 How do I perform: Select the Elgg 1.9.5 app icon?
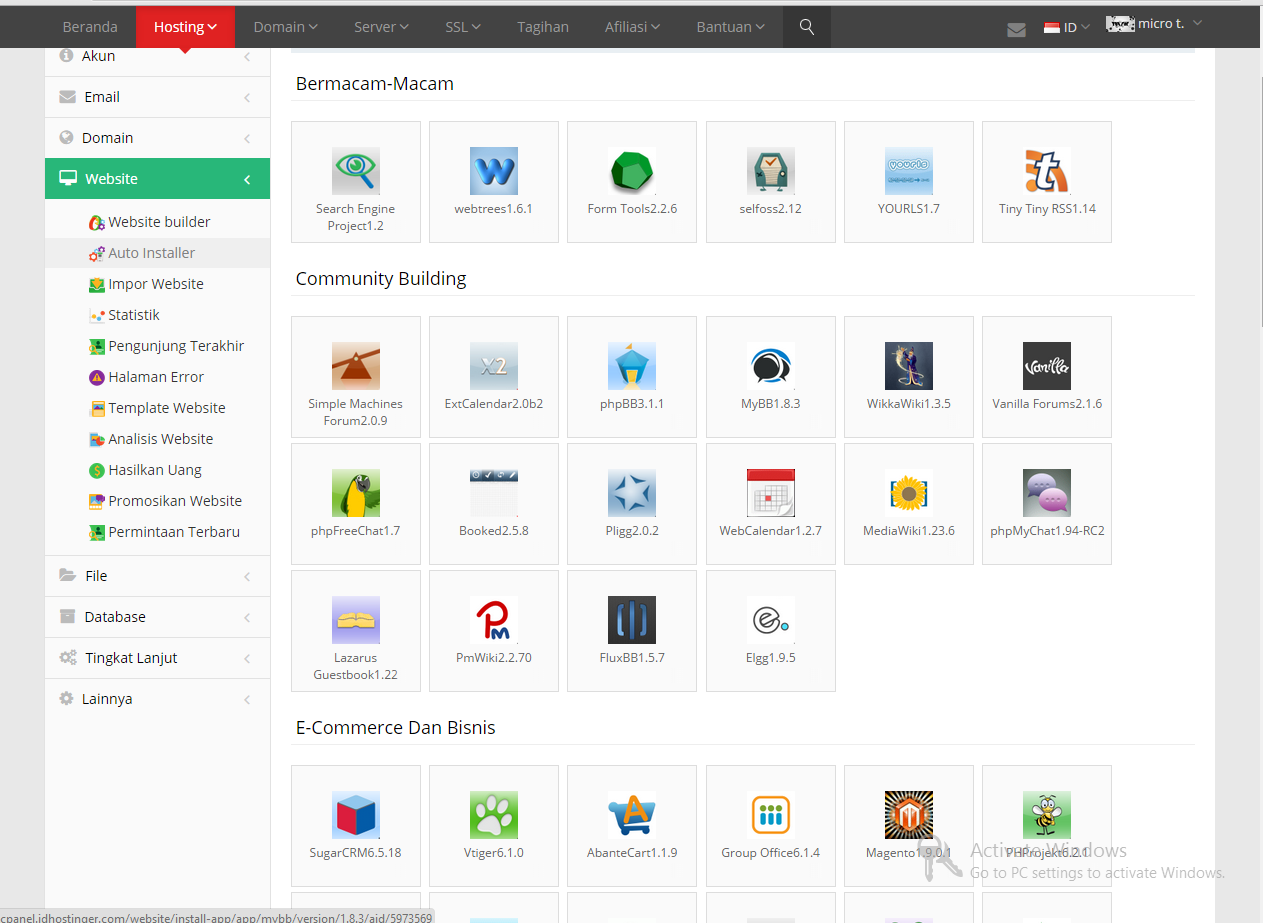771,620
